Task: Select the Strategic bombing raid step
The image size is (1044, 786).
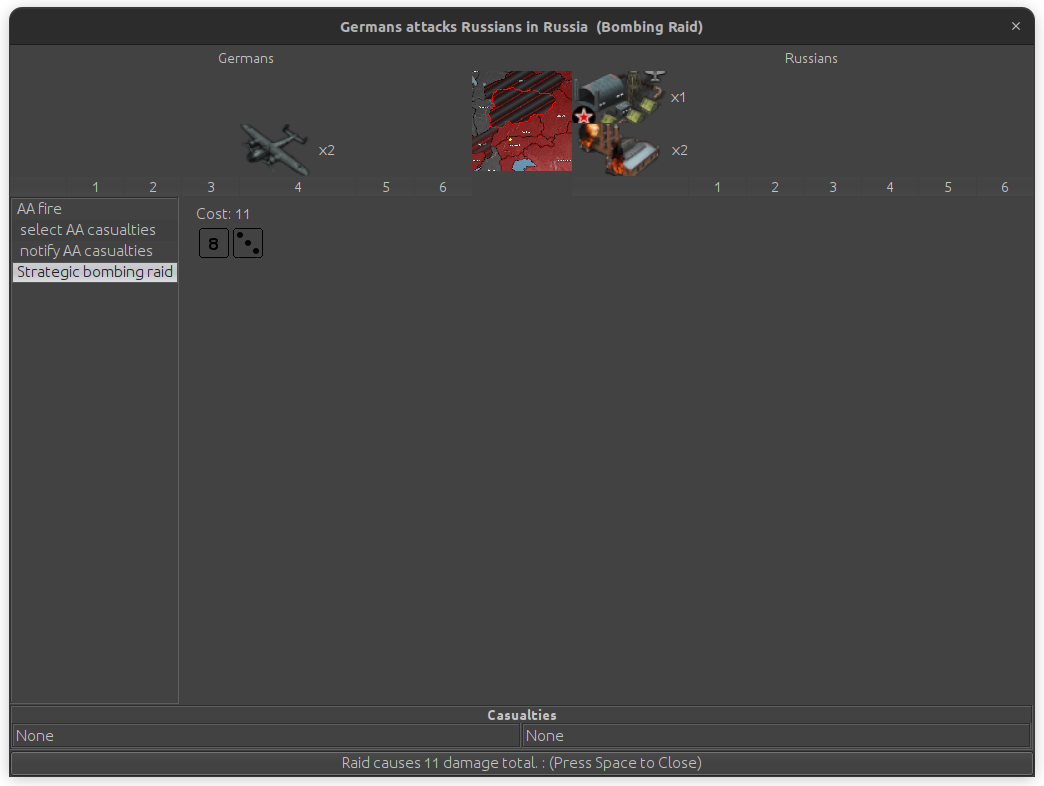Action: [95, 272]
